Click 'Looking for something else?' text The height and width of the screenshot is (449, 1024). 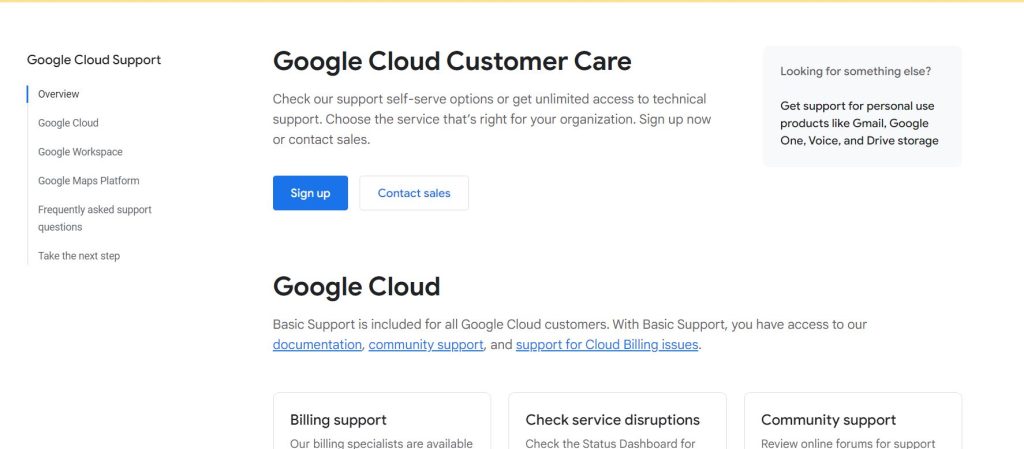[x=855, y=72]
